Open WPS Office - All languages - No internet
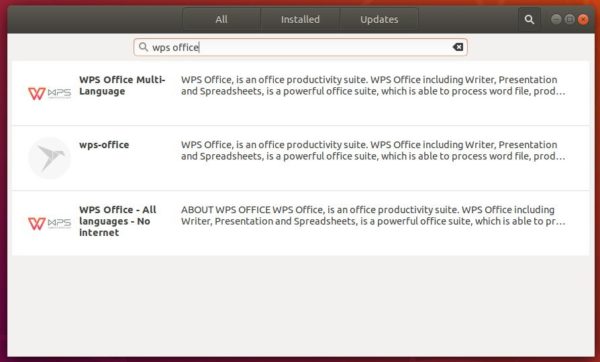The height and width of the screenshot is (362, 600). tap(117, 221)
